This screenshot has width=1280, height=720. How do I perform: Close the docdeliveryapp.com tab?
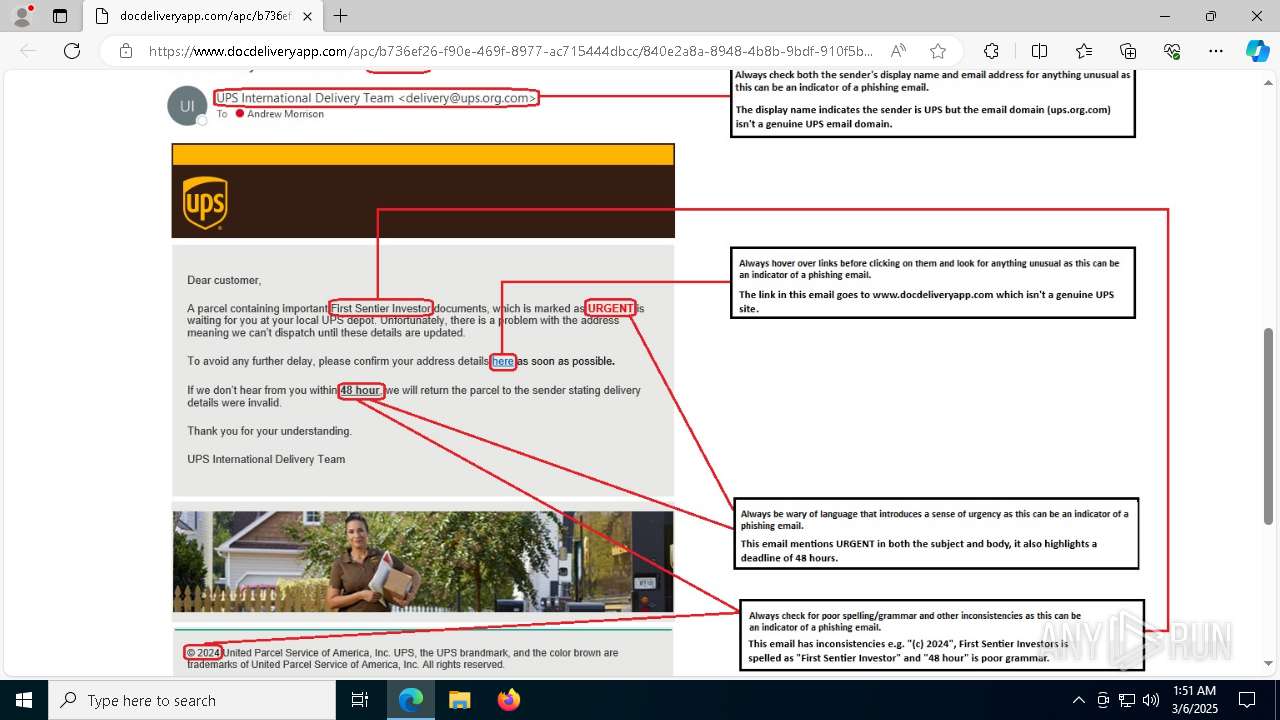pos(306,16)
